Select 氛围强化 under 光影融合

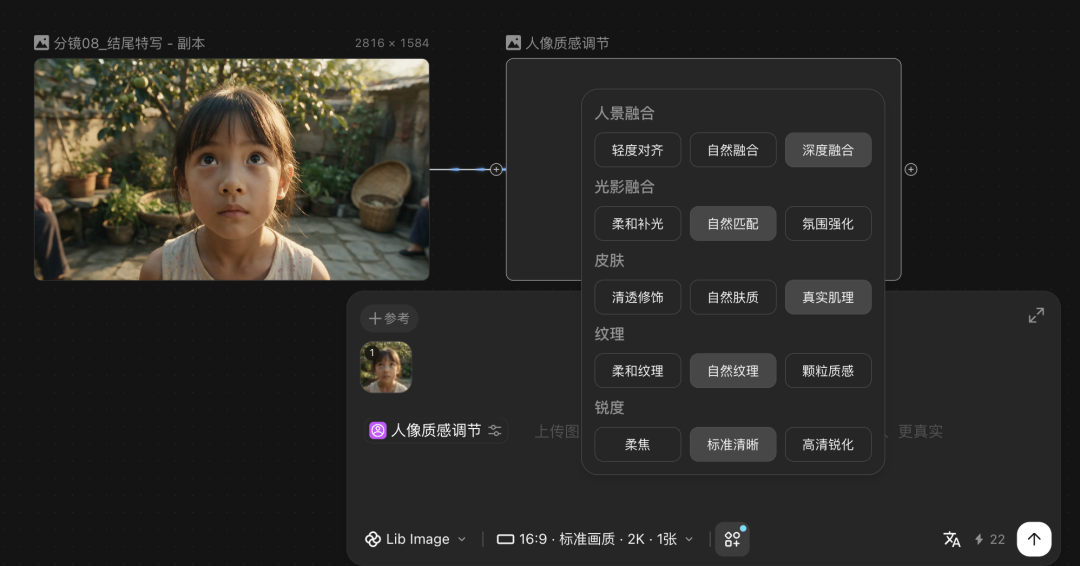tap(828, 224)
